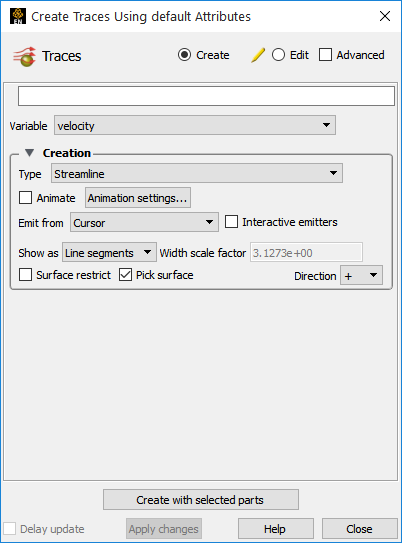Open Animation settings button

tap(138, 198)
